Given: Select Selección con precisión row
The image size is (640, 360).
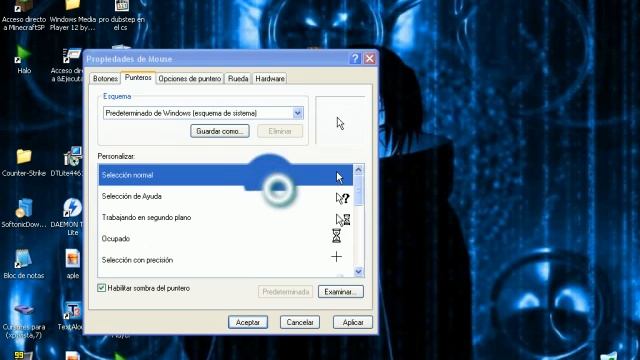Looking at the screenshot, I should pyautogui.click(x=225, y=260).
